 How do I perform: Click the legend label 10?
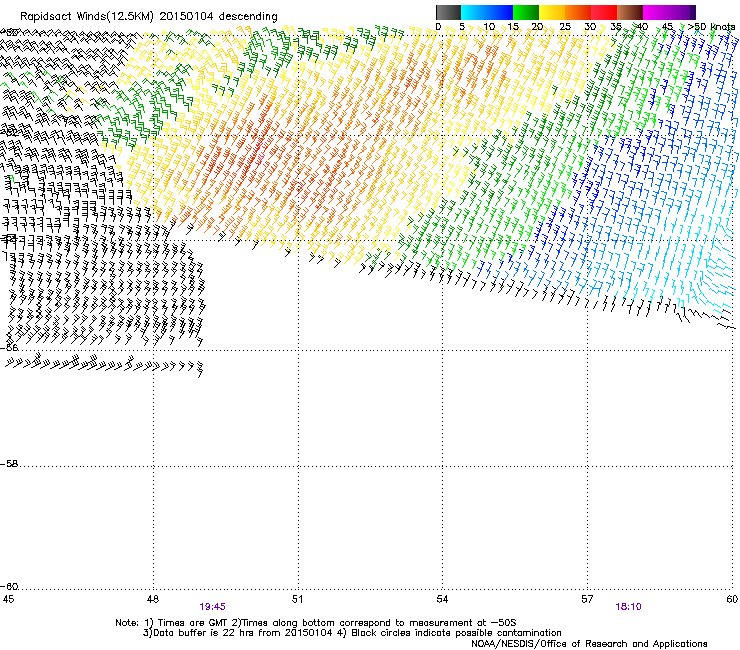(x=489, y=27)
